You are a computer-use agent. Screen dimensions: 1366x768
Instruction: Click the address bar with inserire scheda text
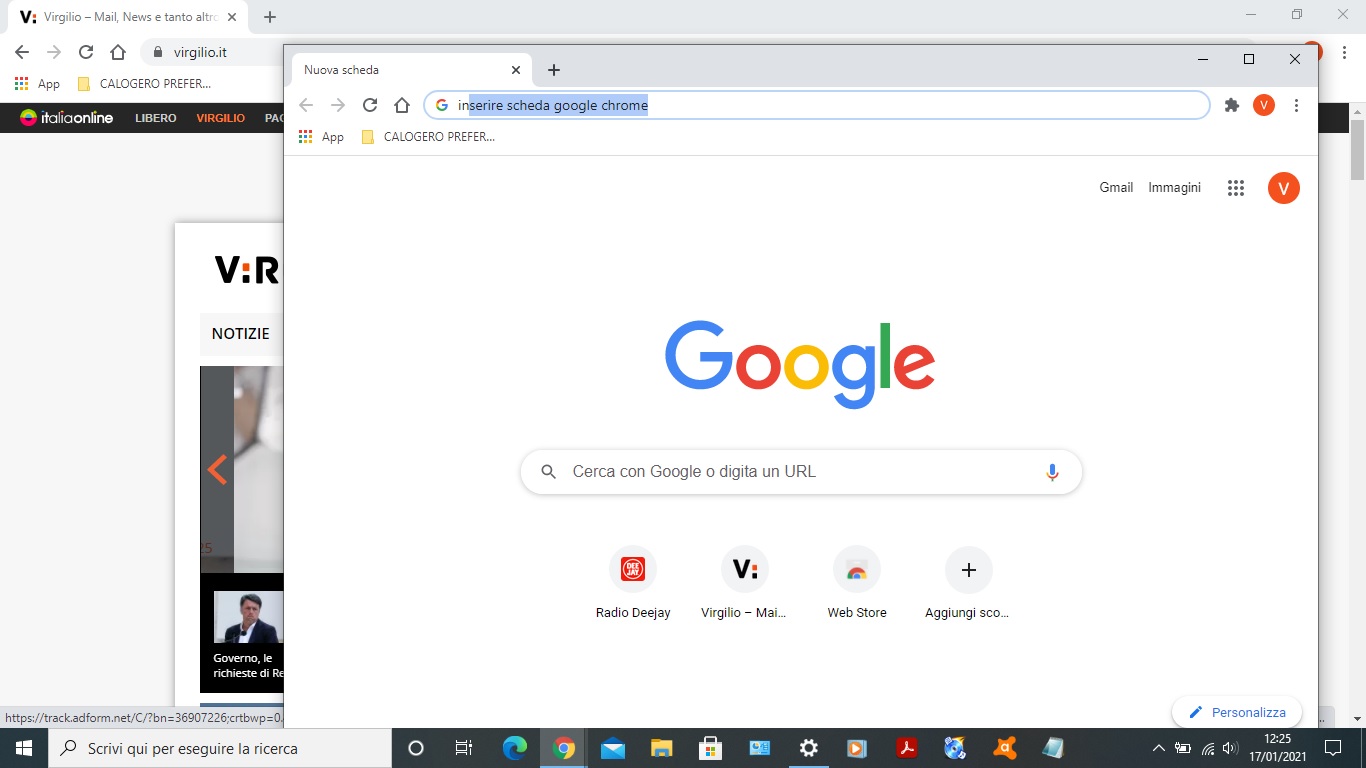point(817,105)
